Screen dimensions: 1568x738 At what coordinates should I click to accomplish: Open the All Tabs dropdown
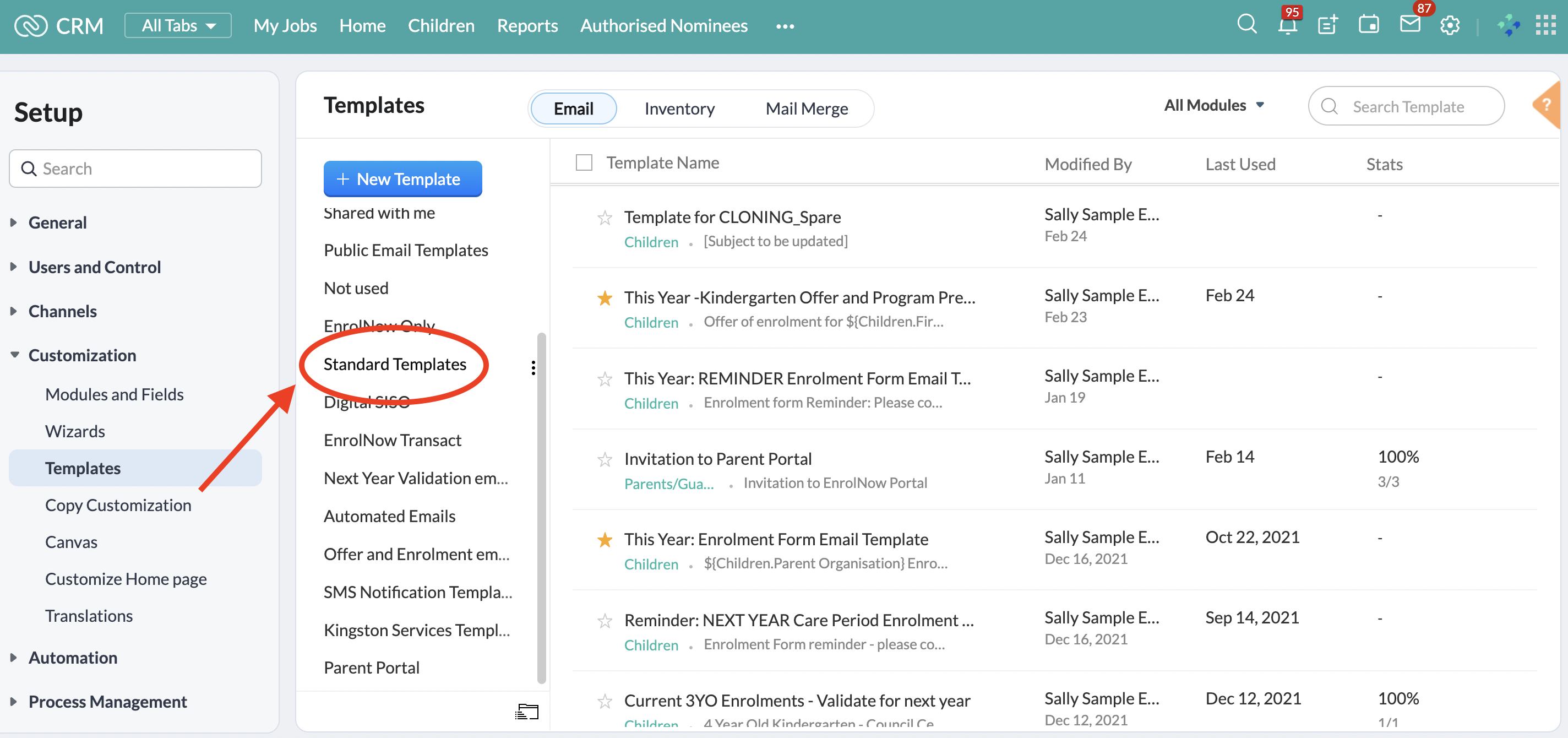pyautogui.click(x=178, y=25)
